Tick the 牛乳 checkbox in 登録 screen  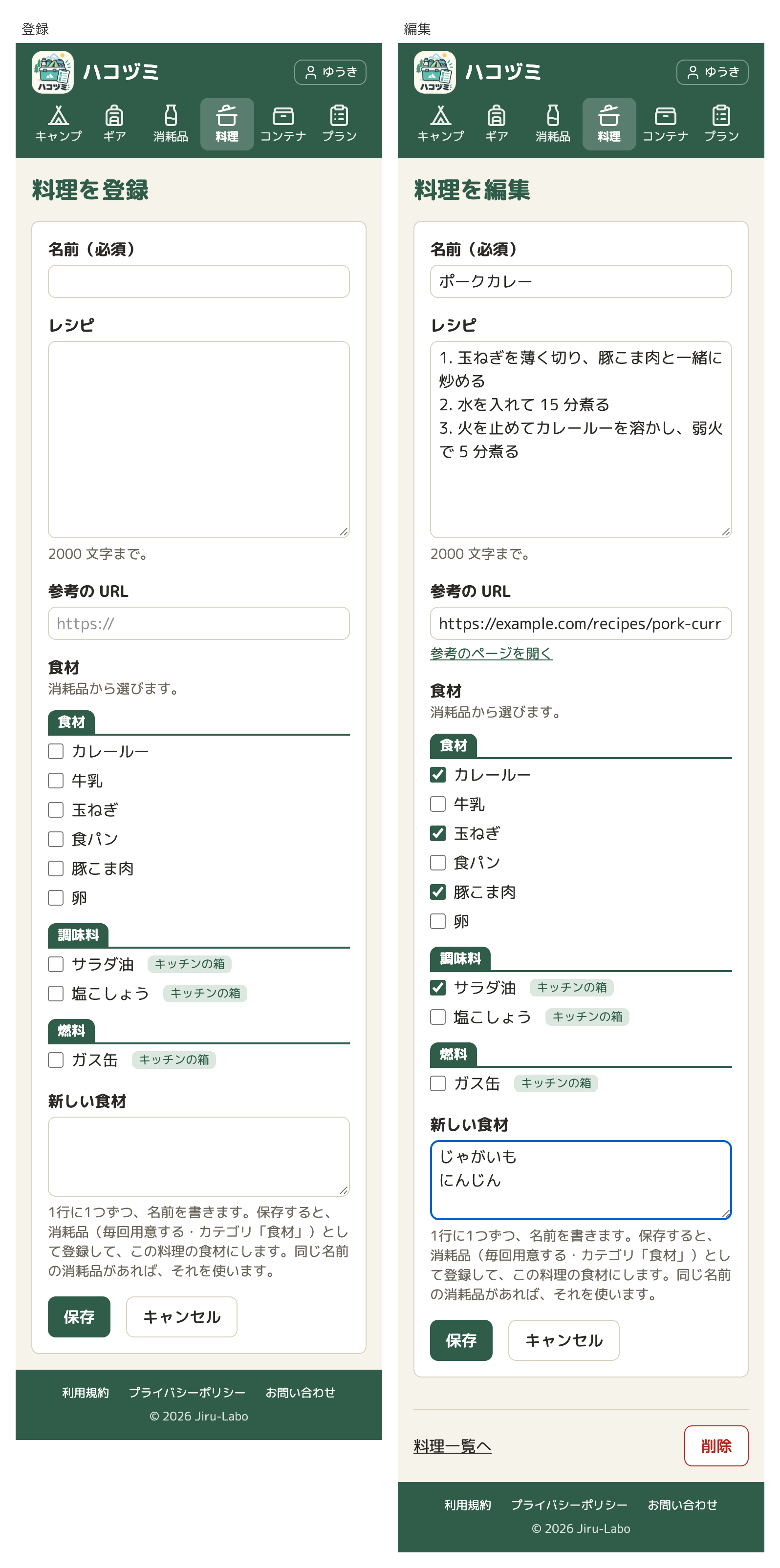[x=56, y=781]
